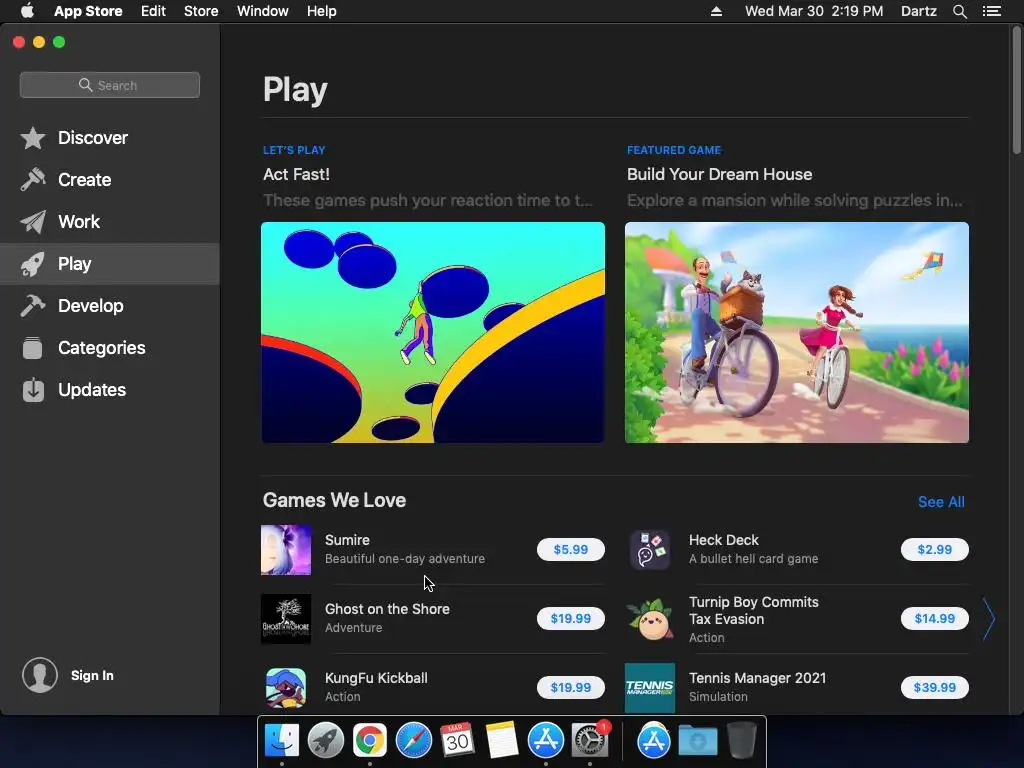Click the Tennis Manager 2021 title
Image resolution: width=1024 pixels, height=768 pixels.
tap(758, 678)
